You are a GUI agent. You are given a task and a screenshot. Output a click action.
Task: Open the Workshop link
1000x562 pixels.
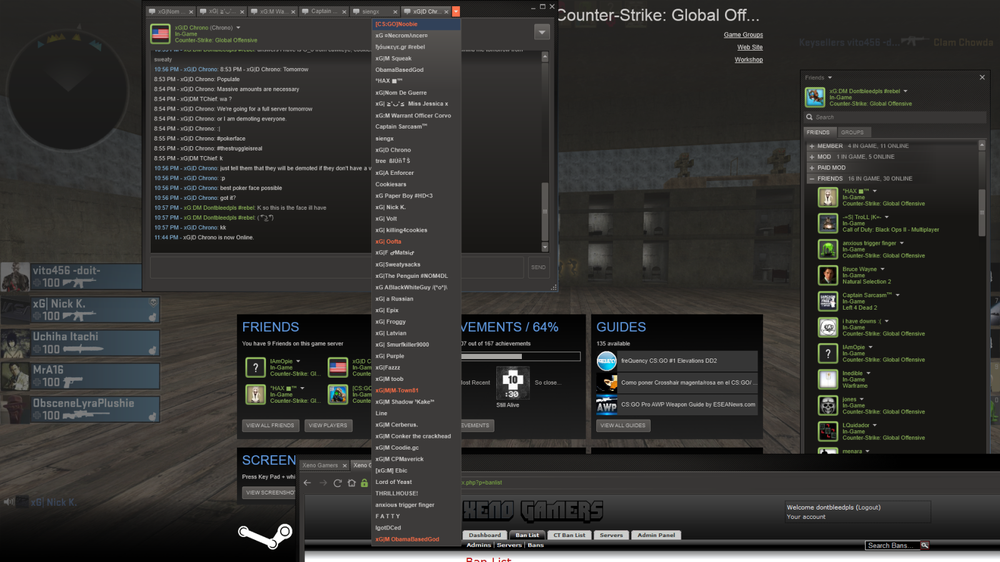(x=749, y=59)
